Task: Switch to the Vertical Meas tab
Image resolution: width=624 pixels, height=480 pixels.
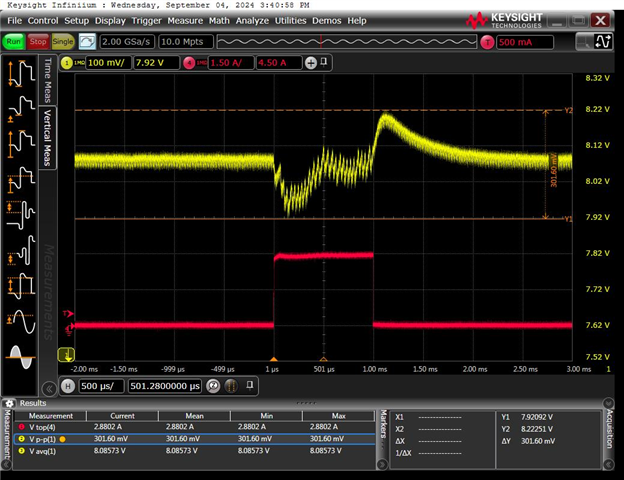Action: (x=47, y=138)
